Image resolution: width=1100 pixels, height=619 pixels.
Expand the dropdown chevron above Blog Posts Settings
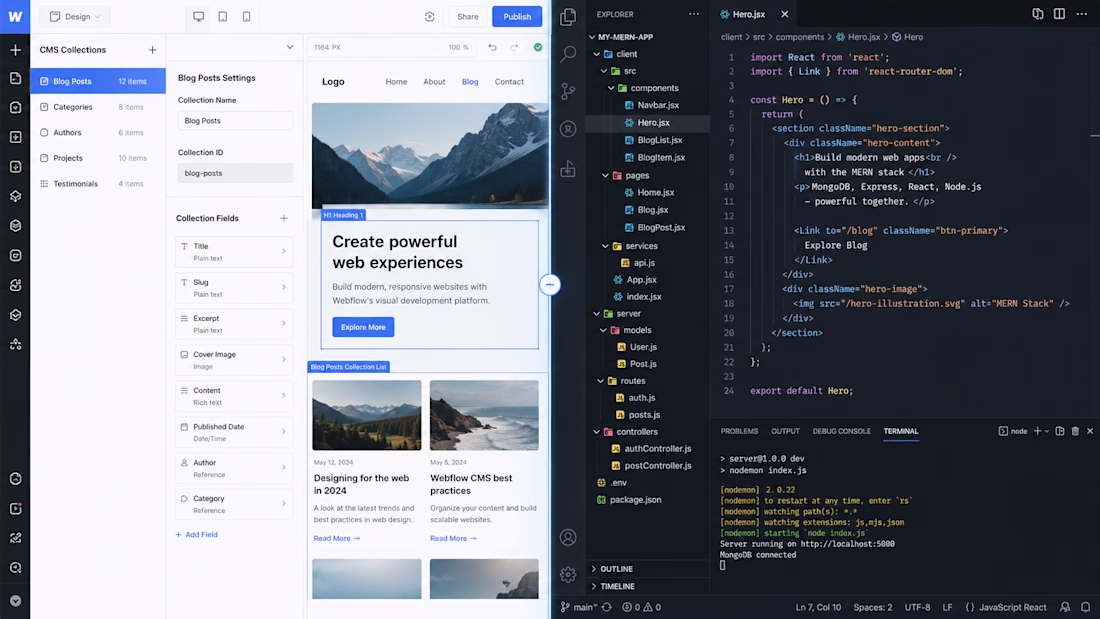coord(290,47)
